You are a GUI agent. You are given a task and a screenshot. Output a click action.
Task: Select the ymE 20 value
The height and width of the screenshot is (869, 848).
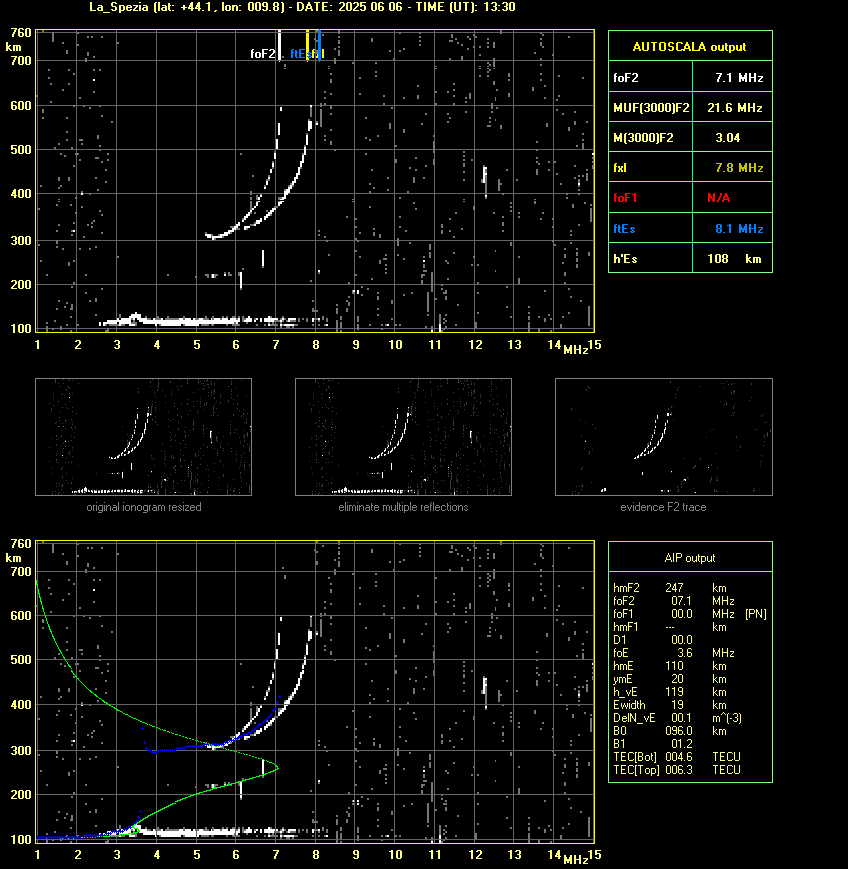(678, 679)
